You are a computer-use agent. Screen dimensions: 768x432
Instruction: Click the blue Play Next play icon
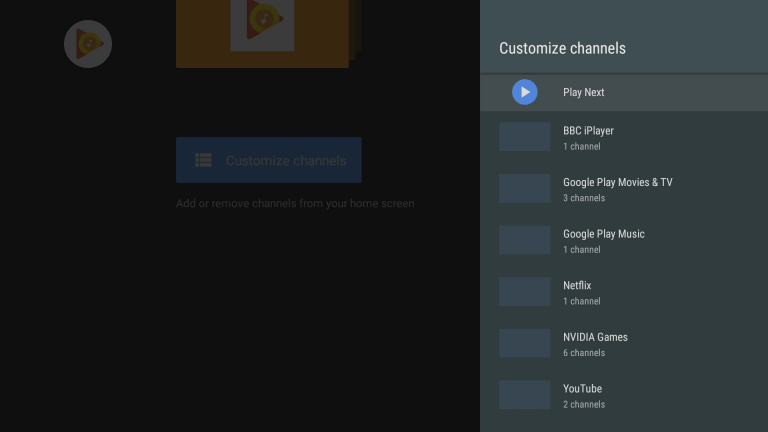pyautogui.click(x=524, y=92)
